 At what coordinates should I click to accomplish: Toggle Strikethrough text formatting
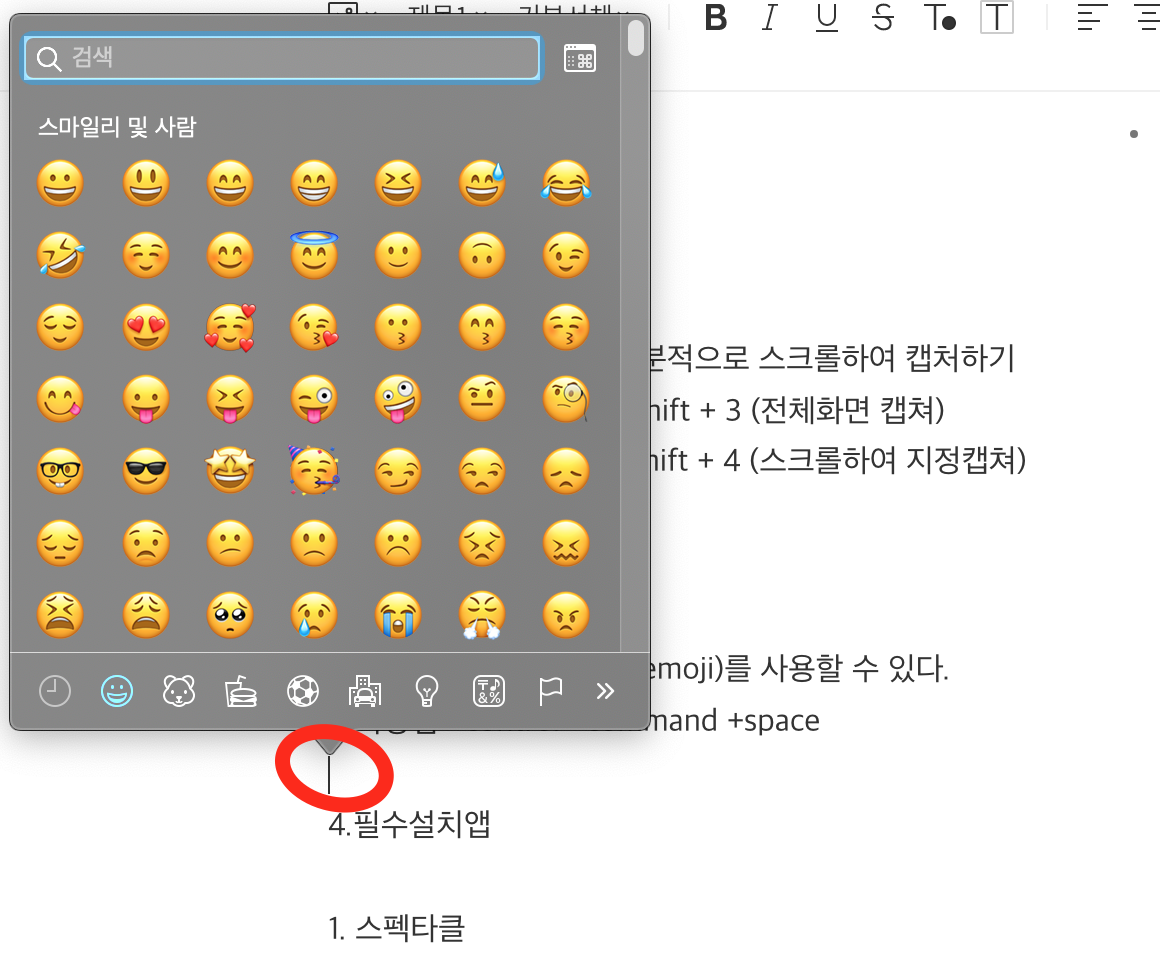(883, 18)
